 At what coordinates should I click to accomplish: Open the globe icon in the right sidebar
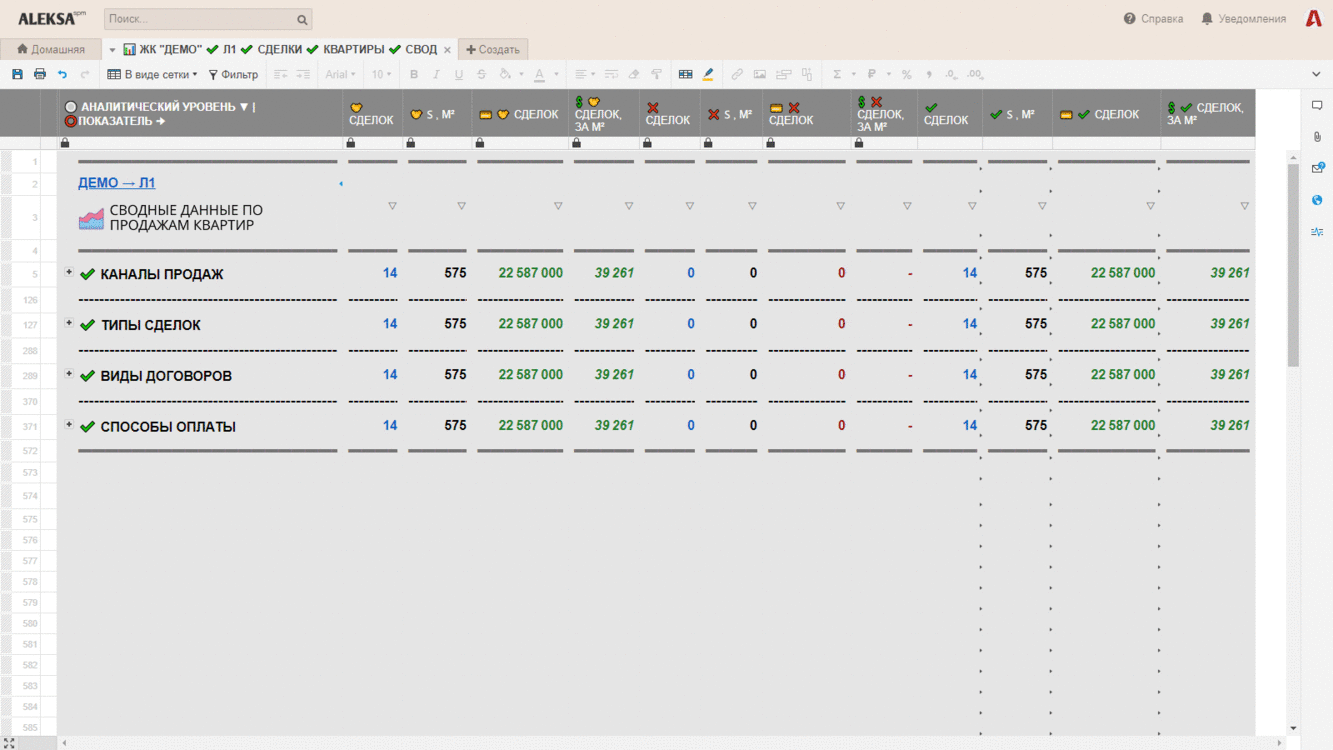coord(1317,200)
